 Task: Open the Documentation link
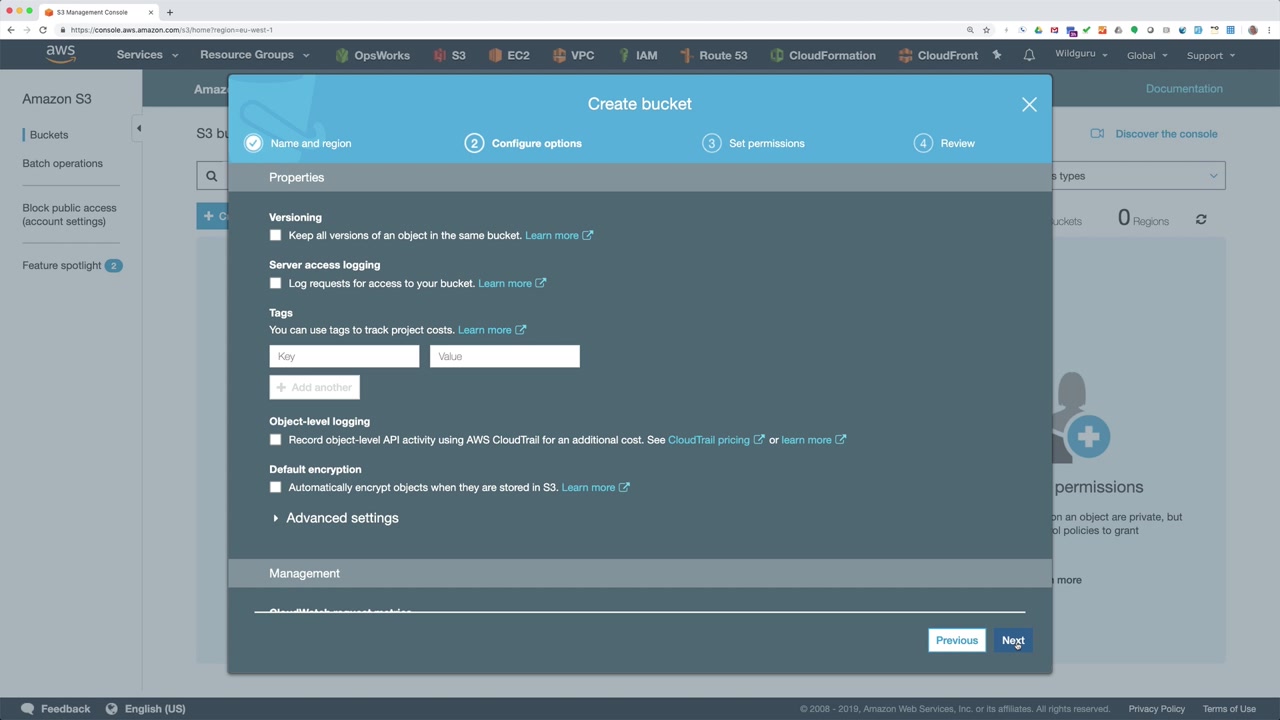[1184, 88]
